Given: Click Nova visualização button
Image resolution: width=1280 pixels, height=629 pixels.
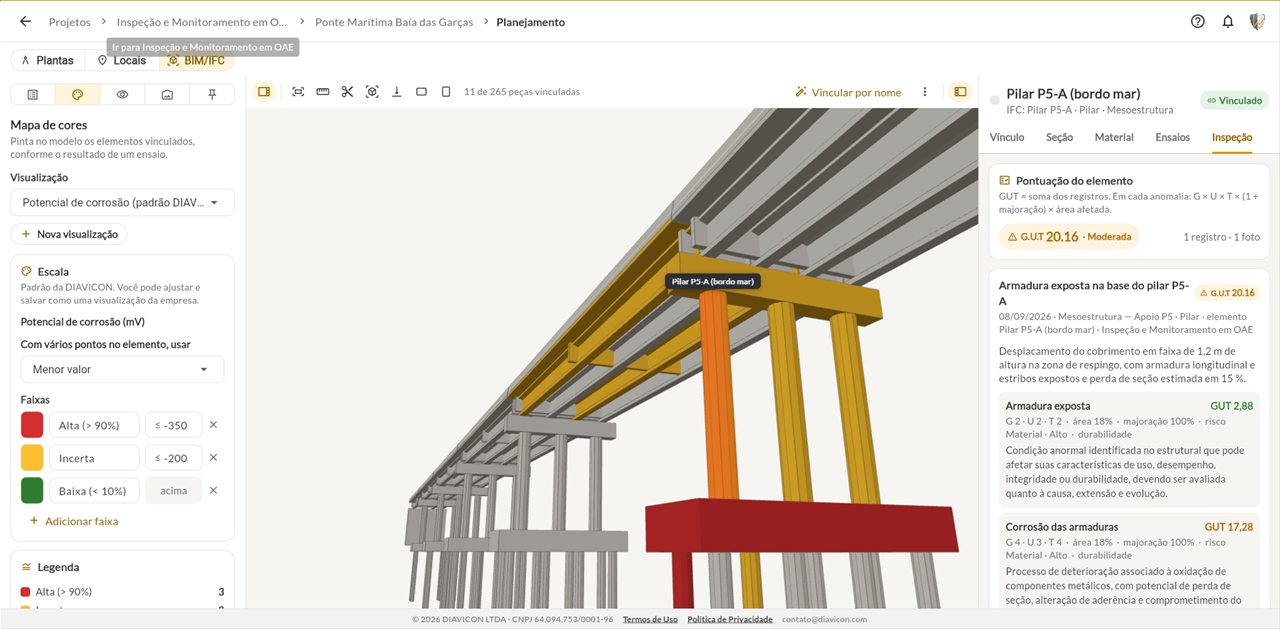Looking at the screenshot, I should tap(69, 234).
